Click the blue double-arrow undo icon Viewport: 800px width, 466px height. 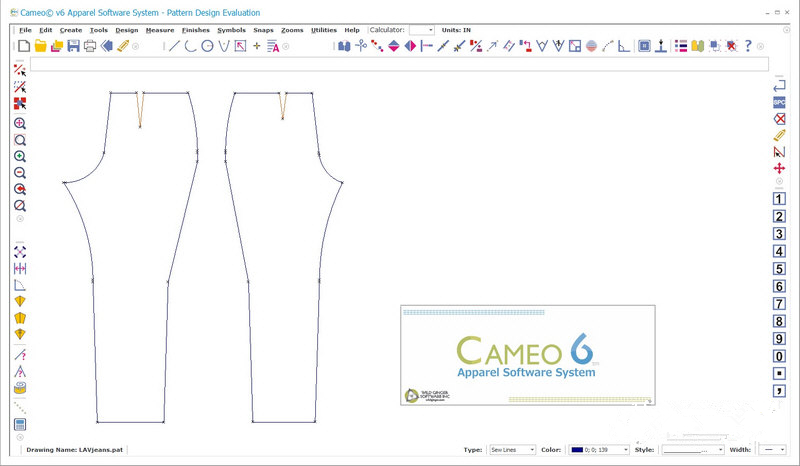pos(107,46)
